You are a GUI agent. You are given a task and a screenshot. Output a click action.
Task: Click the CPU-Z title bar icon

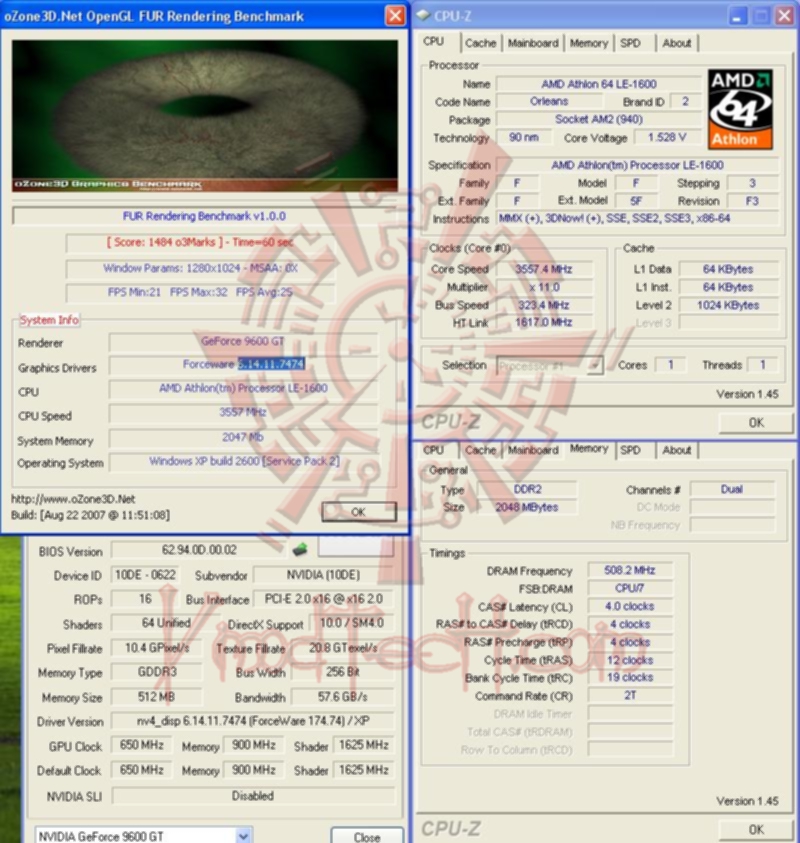(424, 15)
